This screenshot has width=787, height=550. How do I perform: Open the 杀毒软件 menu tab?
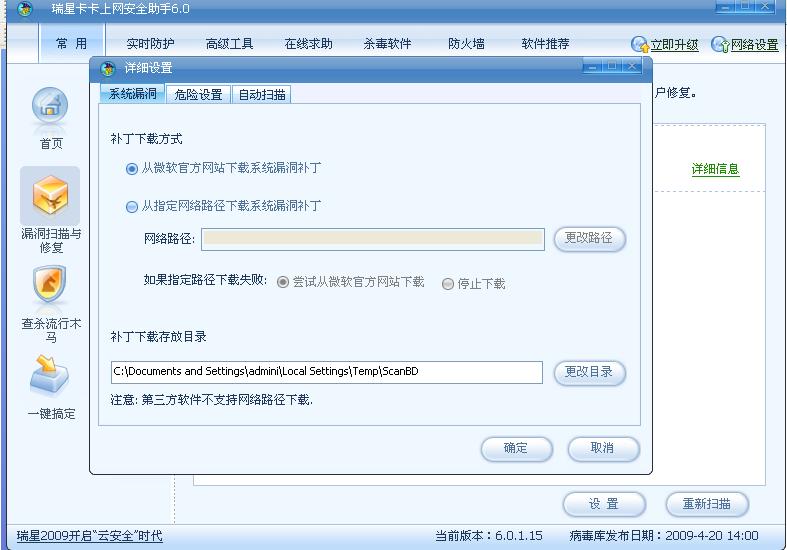(387, 44)
